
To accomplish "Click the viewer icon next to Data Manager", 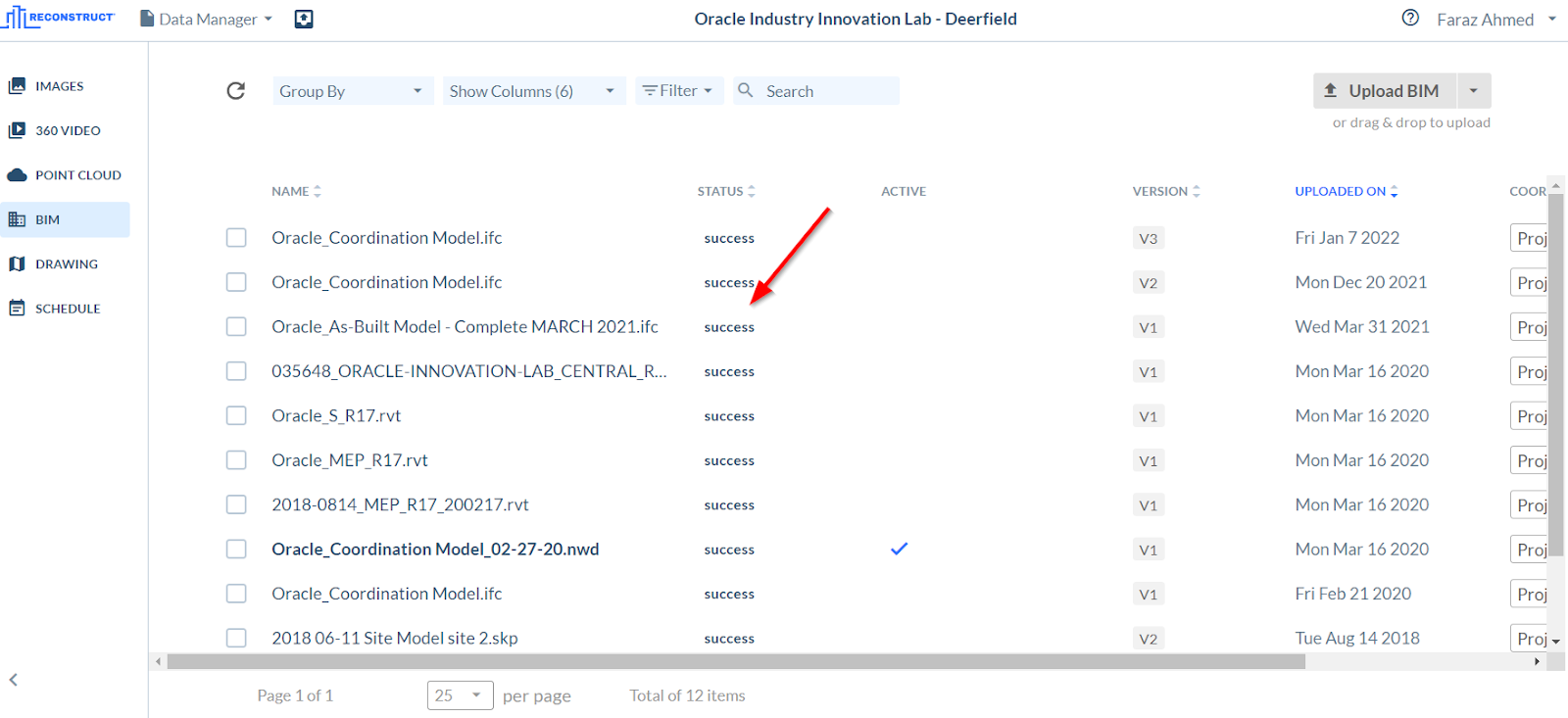I will point(304,19).
